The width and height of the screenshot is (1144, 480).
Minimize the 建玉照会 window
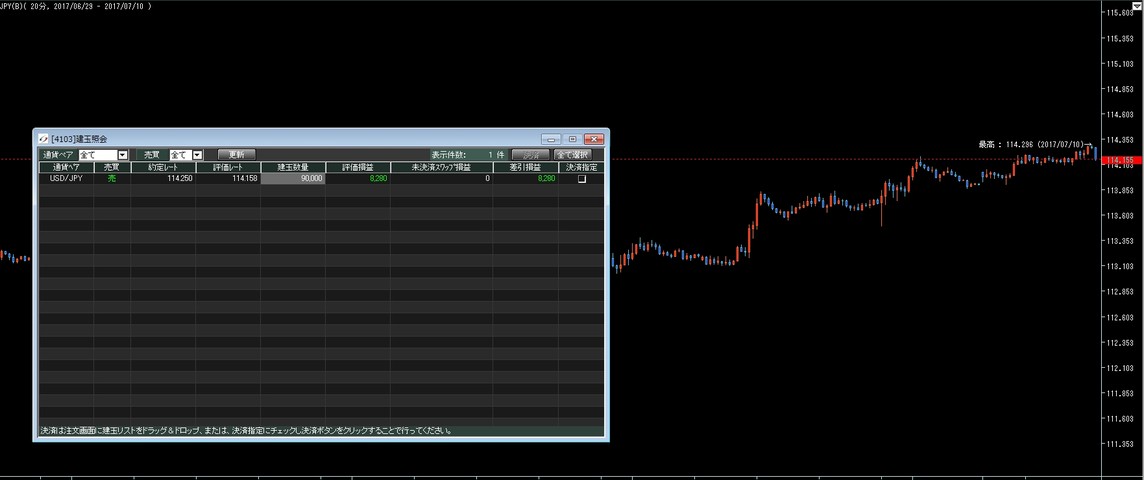click(x=552, y=139)
